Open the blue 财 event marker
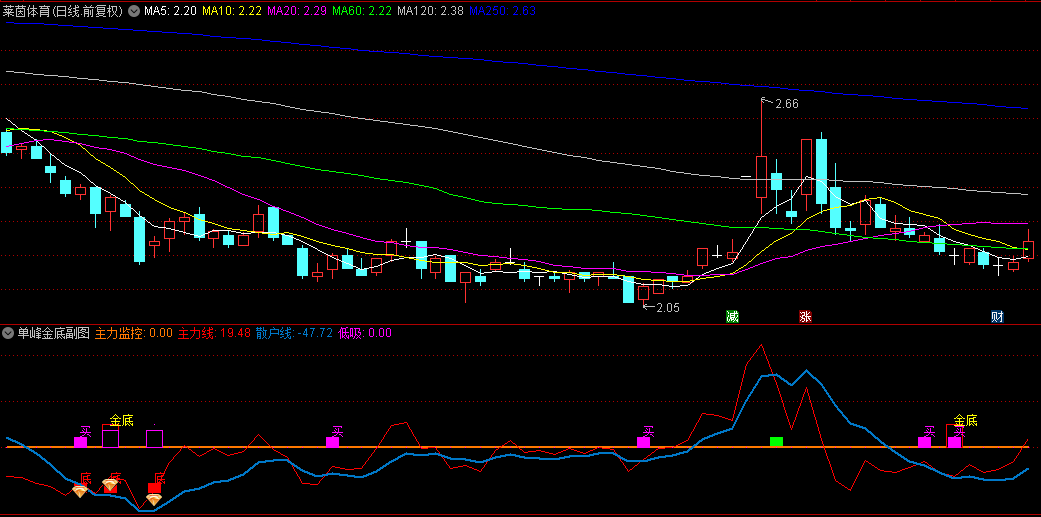1041x517 pixels. [997, 317]
